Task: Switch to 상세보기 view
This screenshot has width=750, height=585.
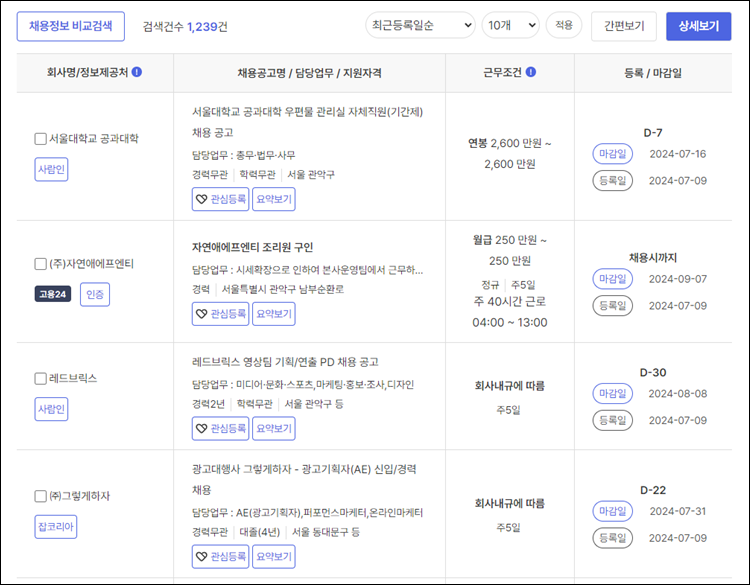Action: (698, 26)
